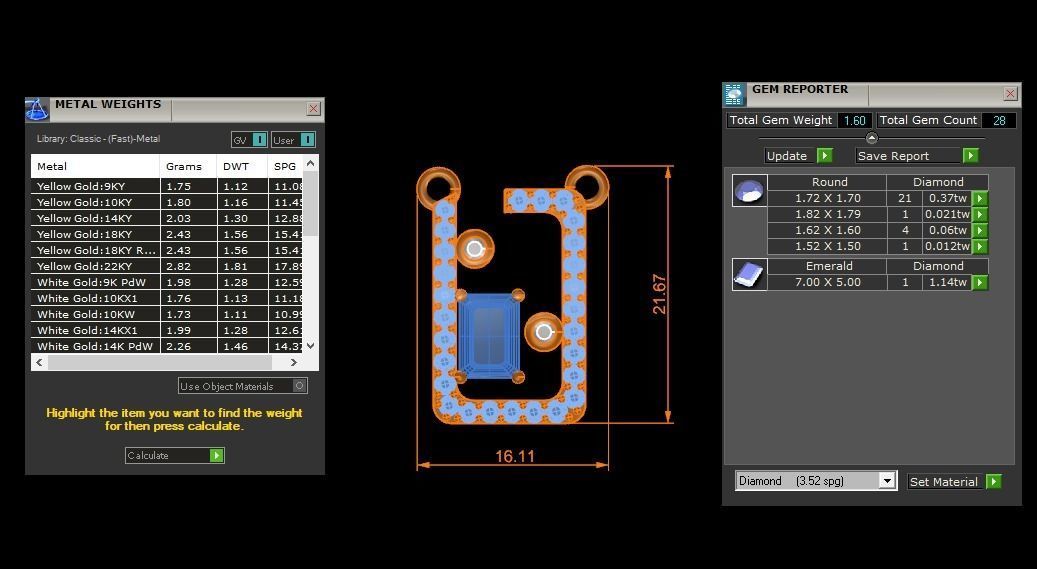This screenshot has width=1037, height=569.
Task: Select the White Gold:10KW row
Action: click(x=167, y=314)
